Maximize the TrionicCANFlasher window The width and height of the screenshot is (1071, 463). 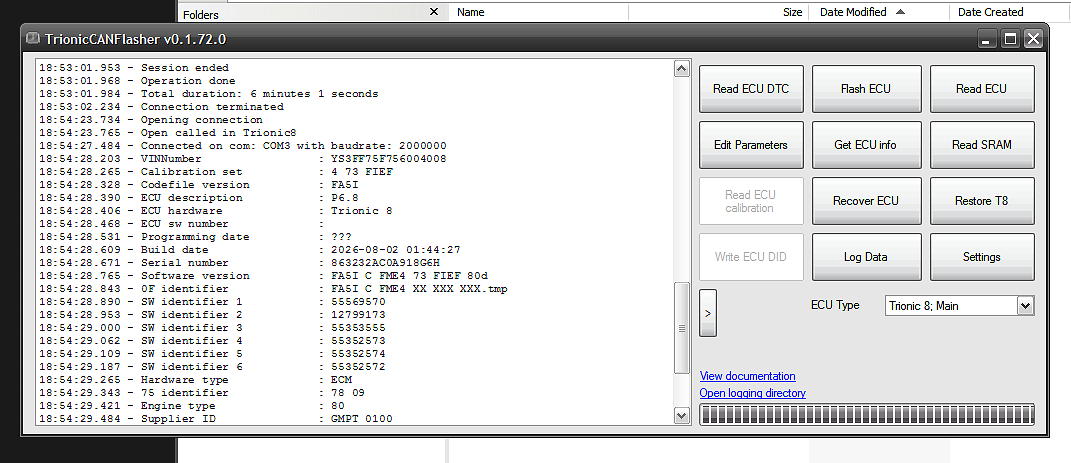pos(1010,40)
